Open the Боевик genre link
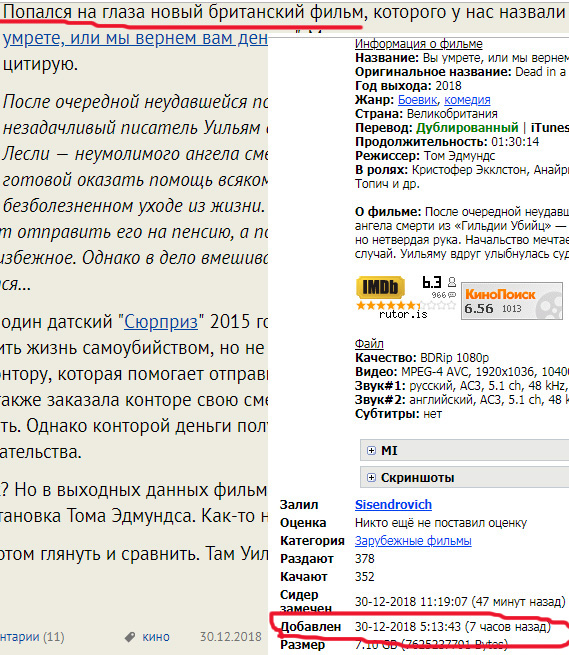Screen dimensions: 569x655 (417, 100)
